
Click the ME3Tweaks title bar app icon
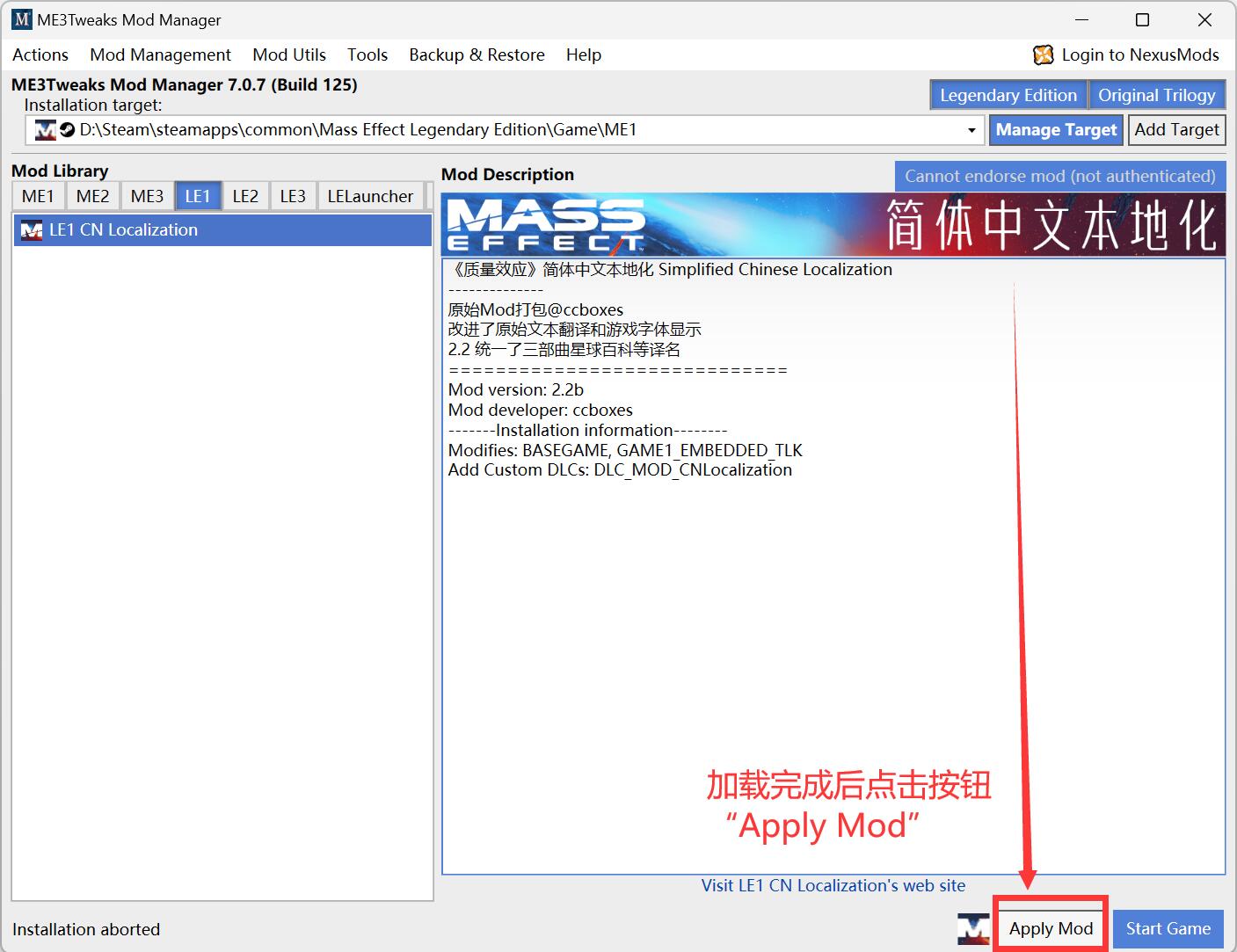21,19
